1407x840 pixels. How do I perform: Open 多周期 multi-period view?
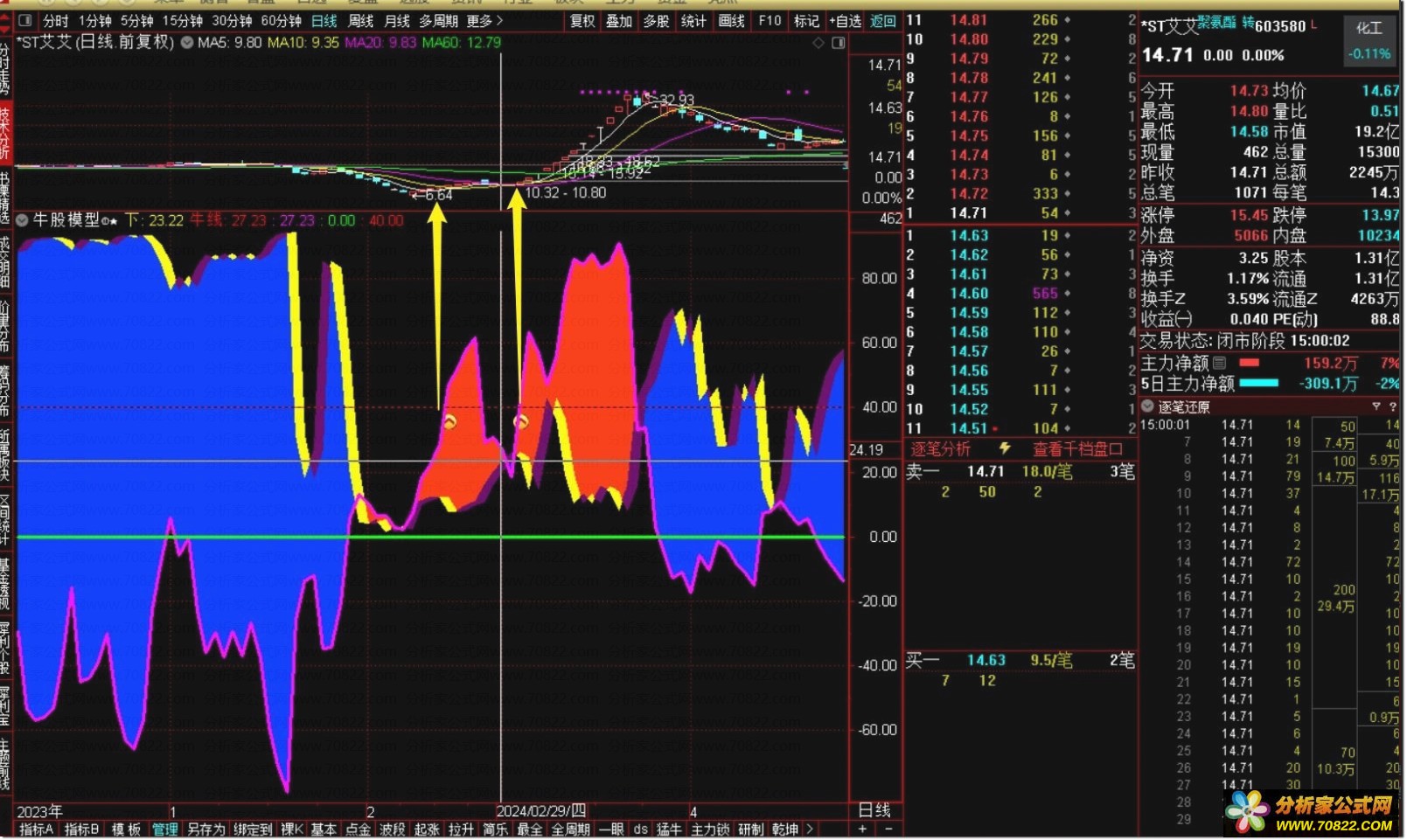click(x=438, y=20)
